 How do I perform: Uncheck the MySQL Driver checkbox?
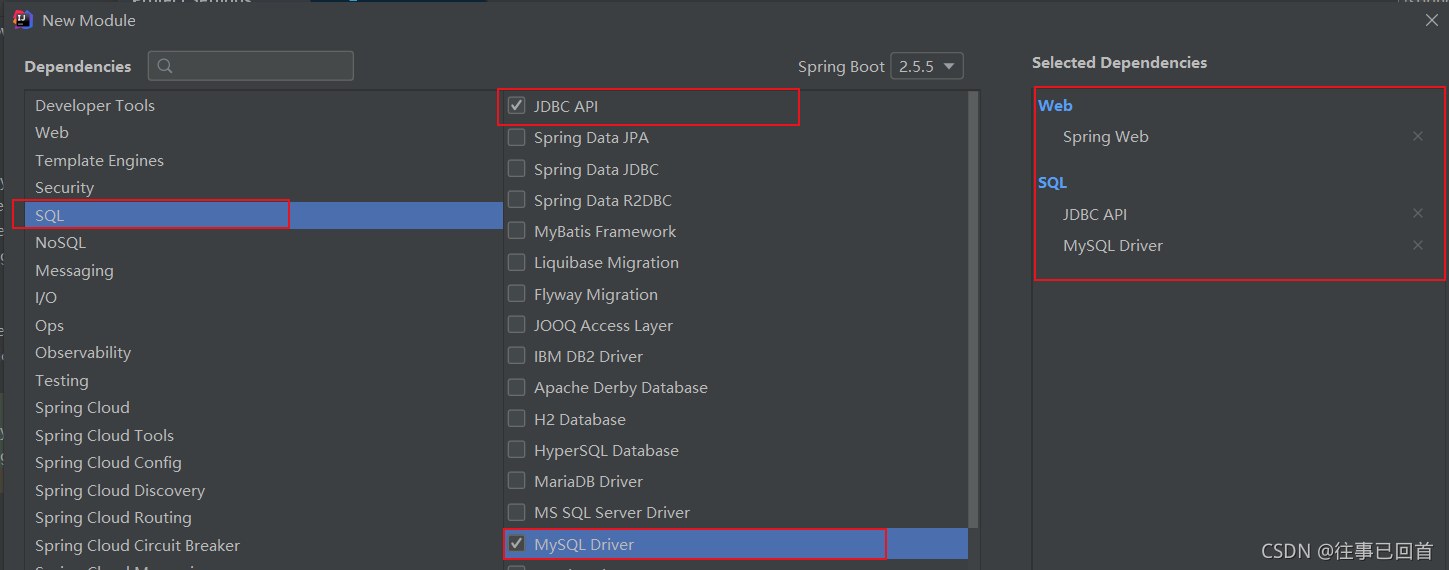516,544
